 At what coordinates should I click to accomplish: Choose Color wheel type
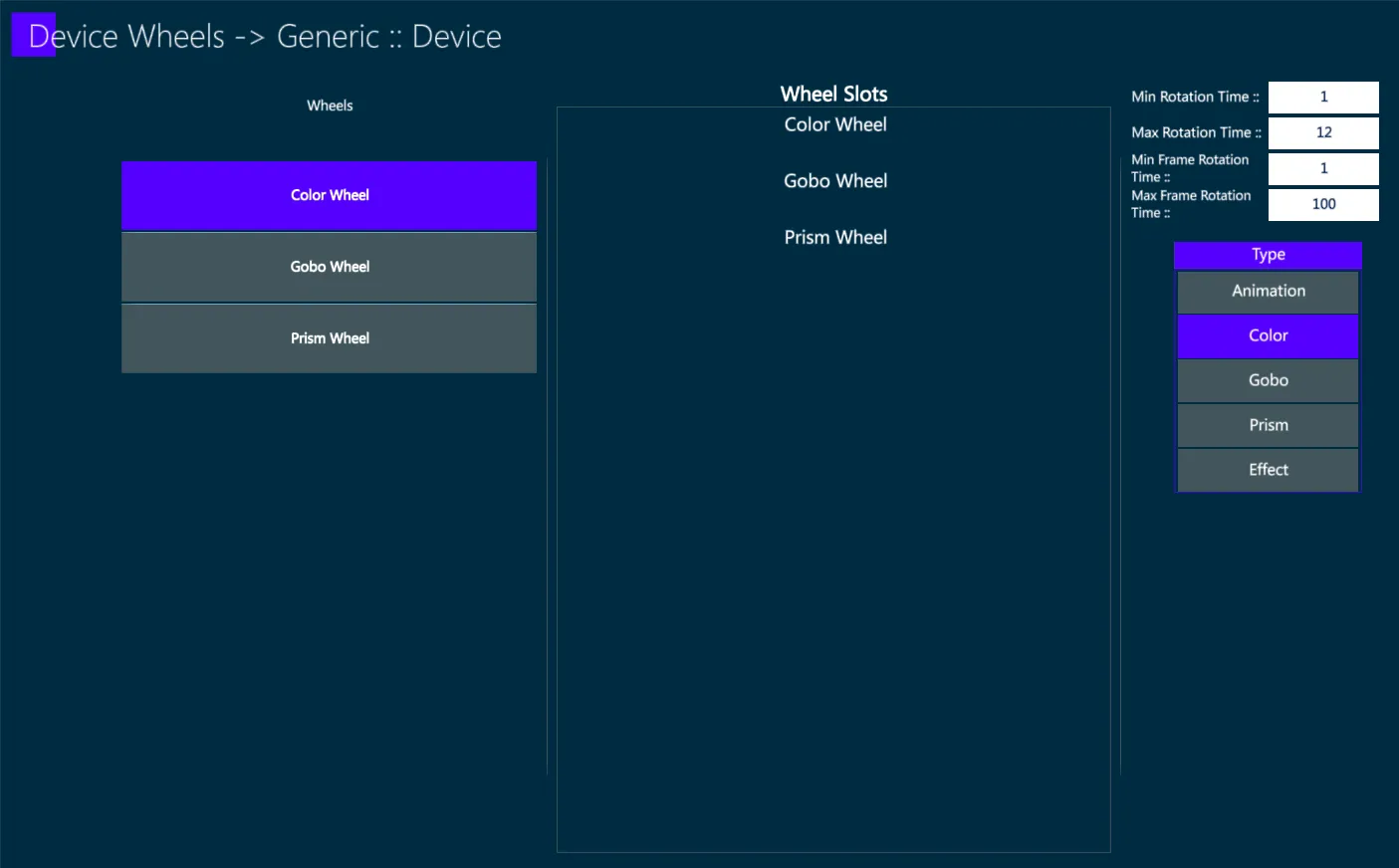(1268, 336)
